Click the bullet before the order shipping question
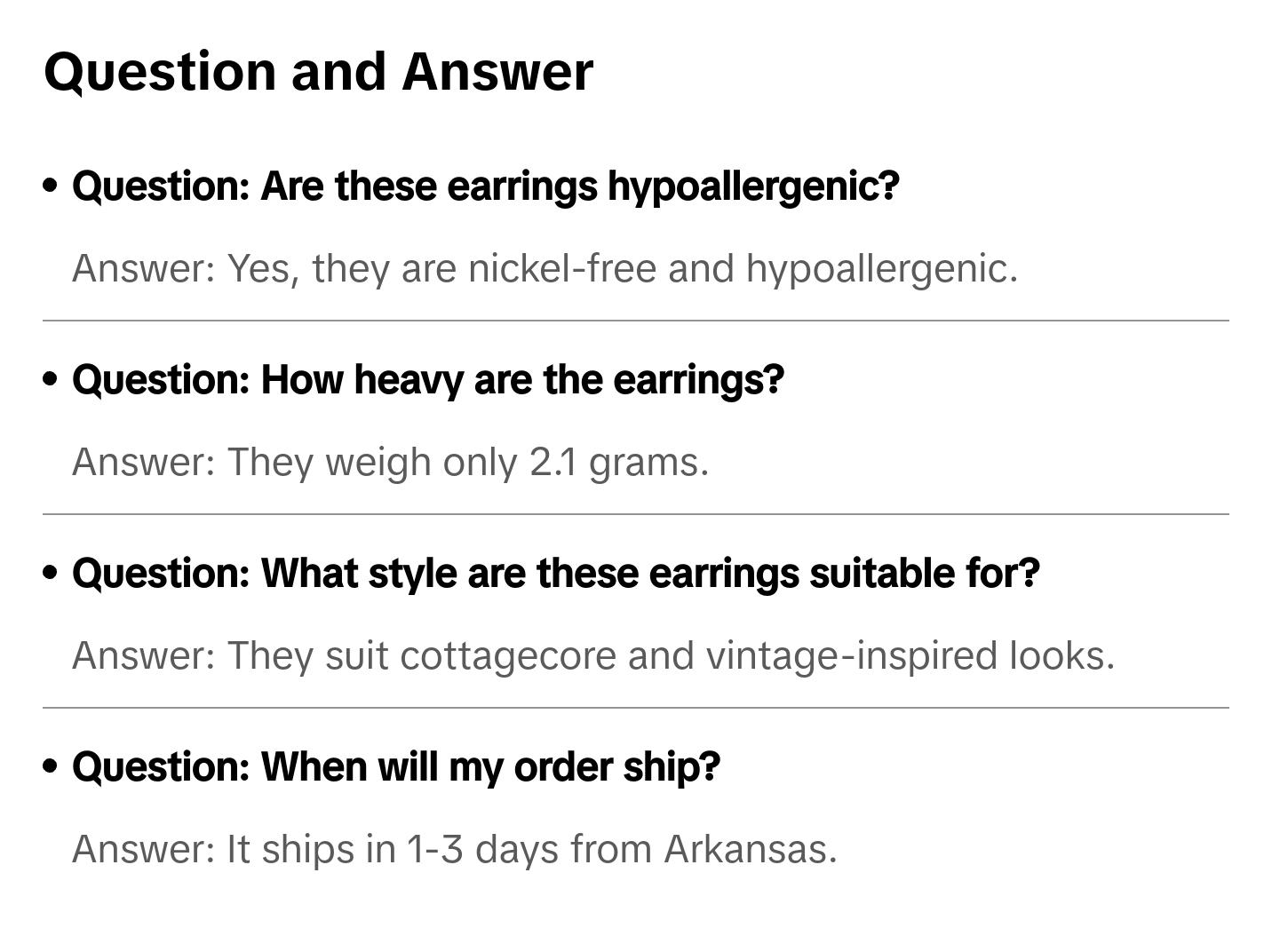 pyautogui.click(x=51, y=766)
